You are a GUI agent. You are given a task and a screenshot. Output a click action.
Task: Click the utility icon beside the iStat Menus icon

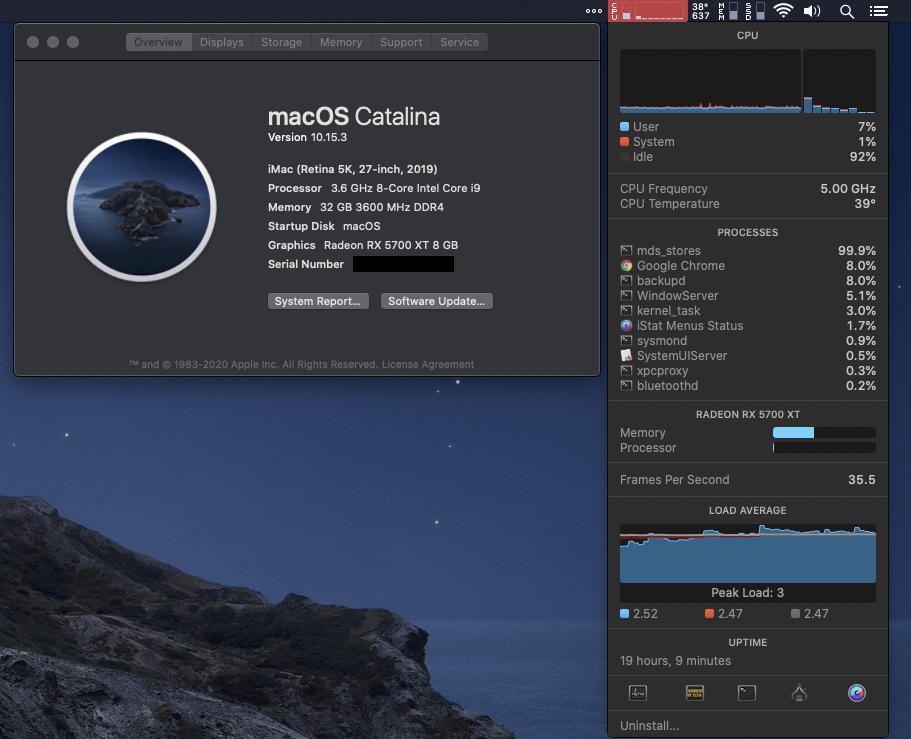[x=799, y=693]
